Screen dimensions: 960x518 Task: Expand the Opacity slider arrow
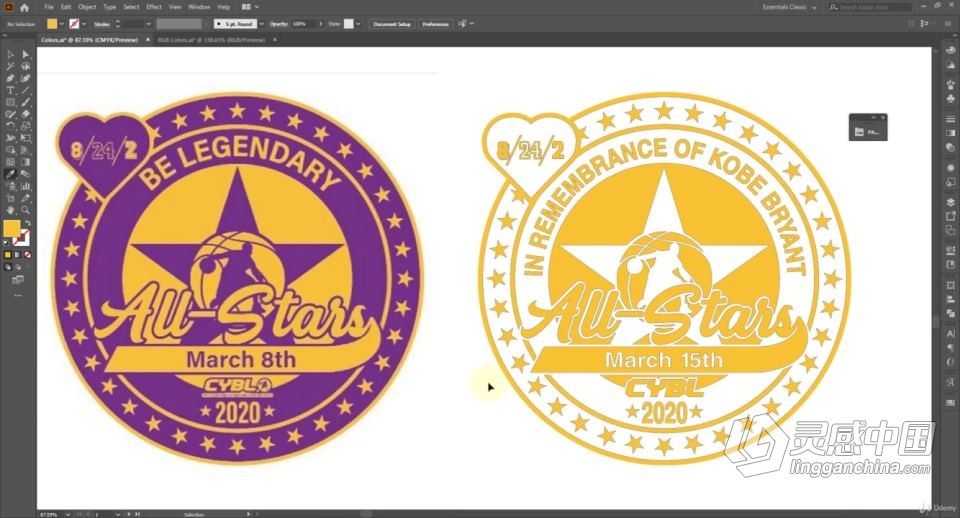pyautogui.click(x=320, y=24)
